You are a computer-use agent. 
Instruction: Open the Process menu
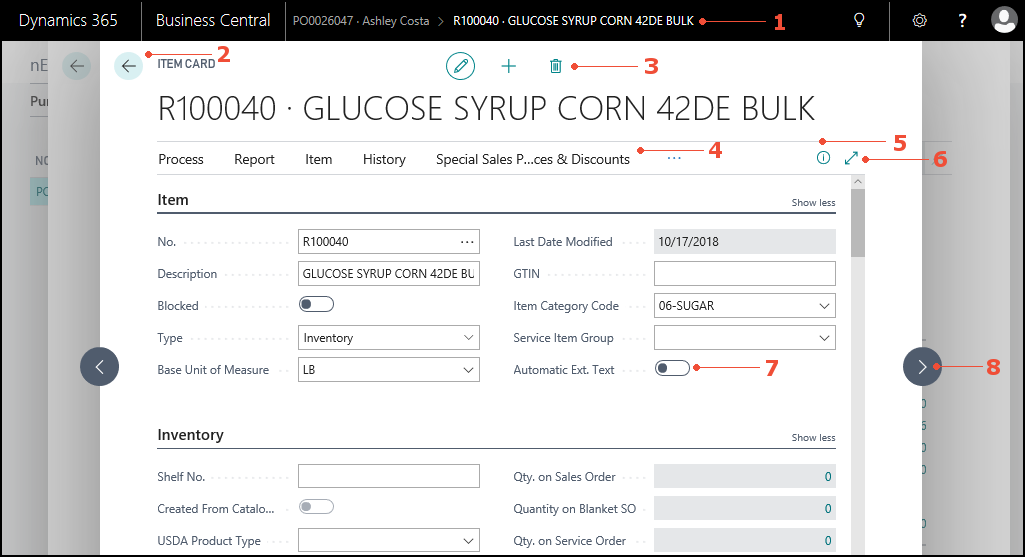[x=181, y=159]
